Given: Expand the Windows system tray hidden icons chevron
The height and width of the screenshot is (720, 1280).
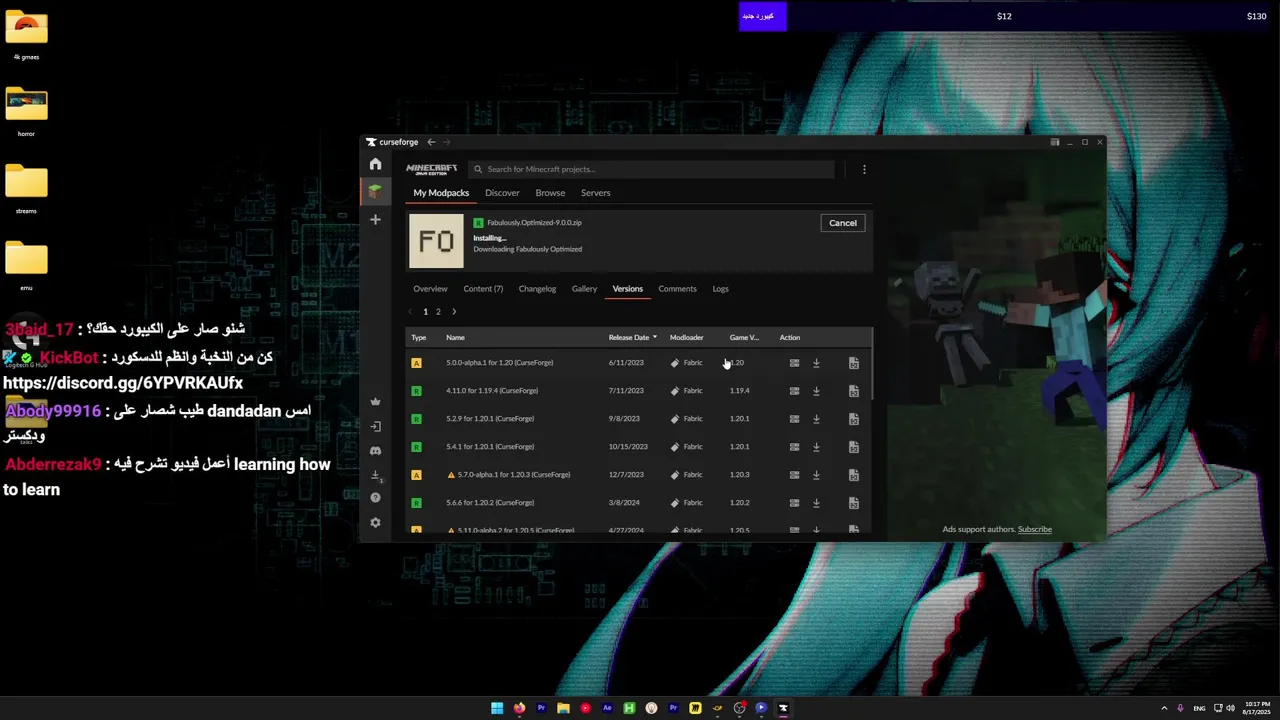Looking at the screenshot, I should click(1165, 708).
